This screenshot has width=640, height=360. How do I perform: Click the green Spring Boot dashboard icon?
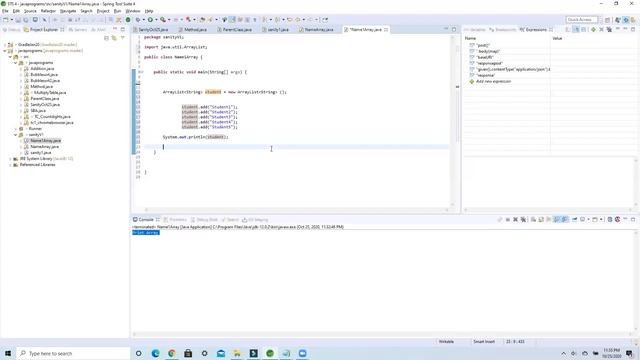point(128,20)
